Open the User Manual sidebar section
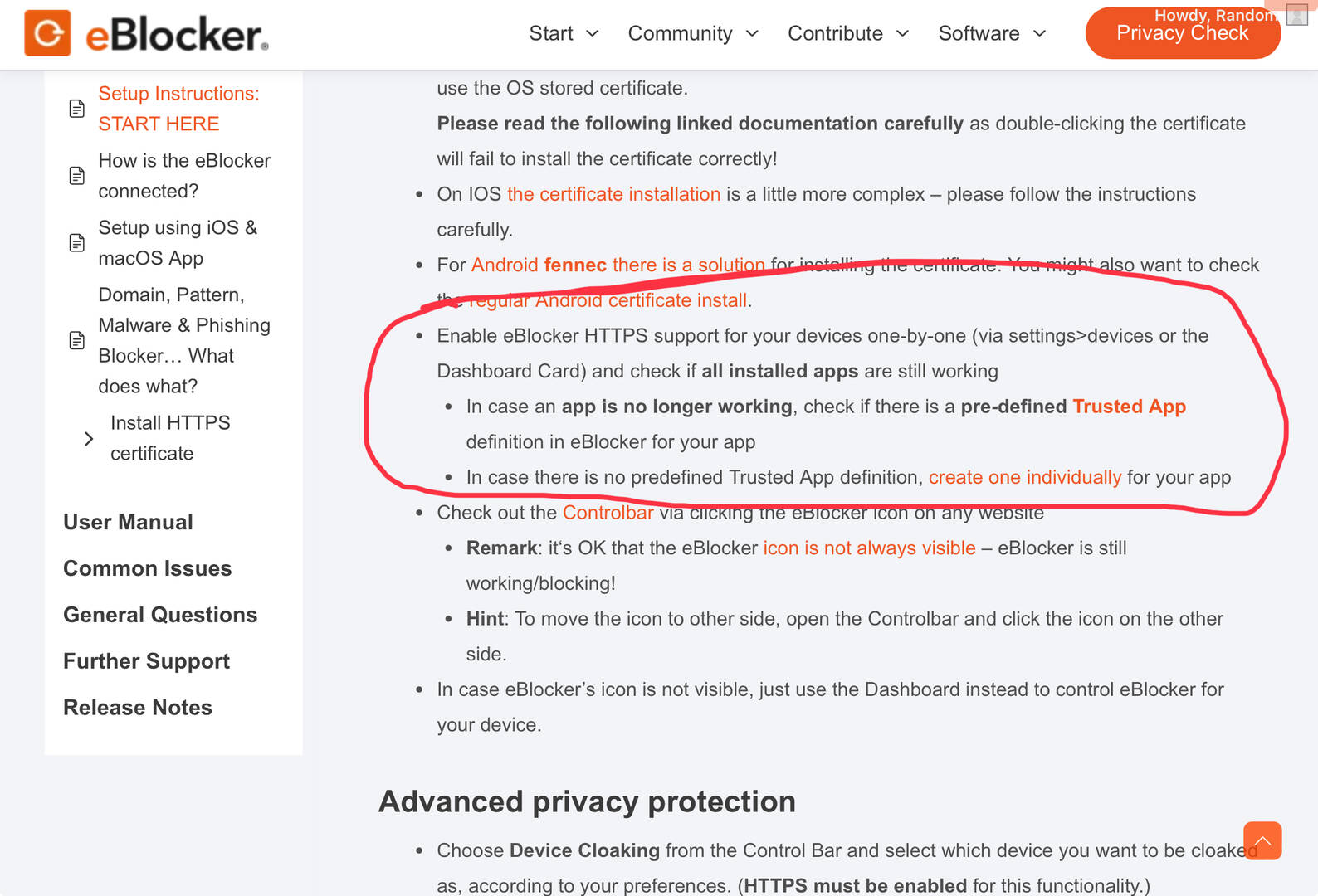This screenshot has width=1318, height=896. [128, 522]
